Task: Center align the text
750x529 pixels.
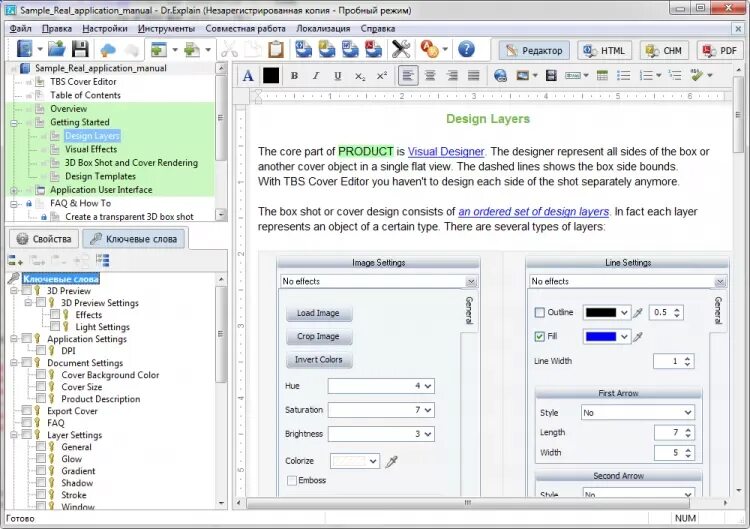Action: pyautogui.click(x=430, y=76)
